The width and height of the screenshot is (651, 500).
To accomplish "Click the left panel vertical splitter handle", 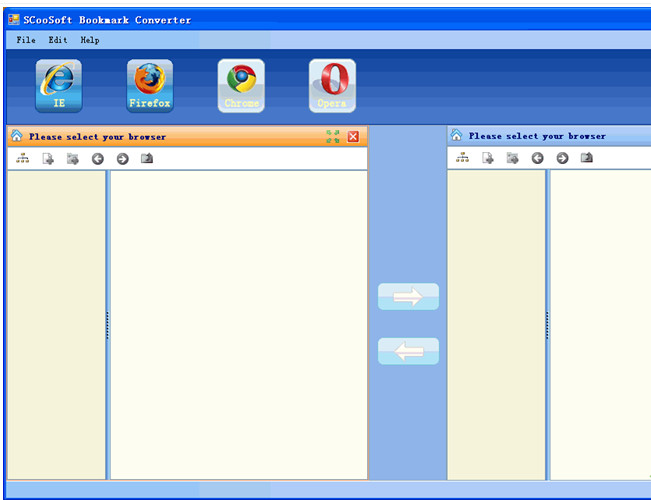I will pos(107,325).
